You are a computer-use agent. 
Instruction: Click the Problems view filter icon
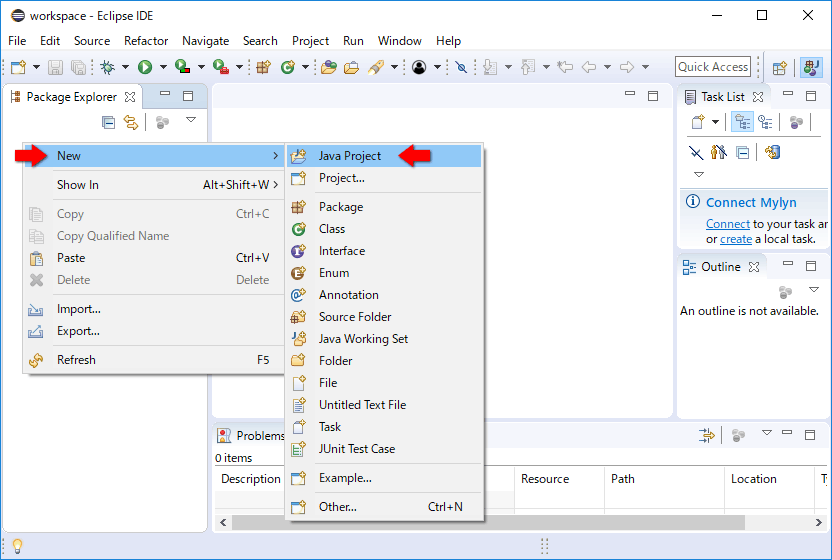(706, 436)
